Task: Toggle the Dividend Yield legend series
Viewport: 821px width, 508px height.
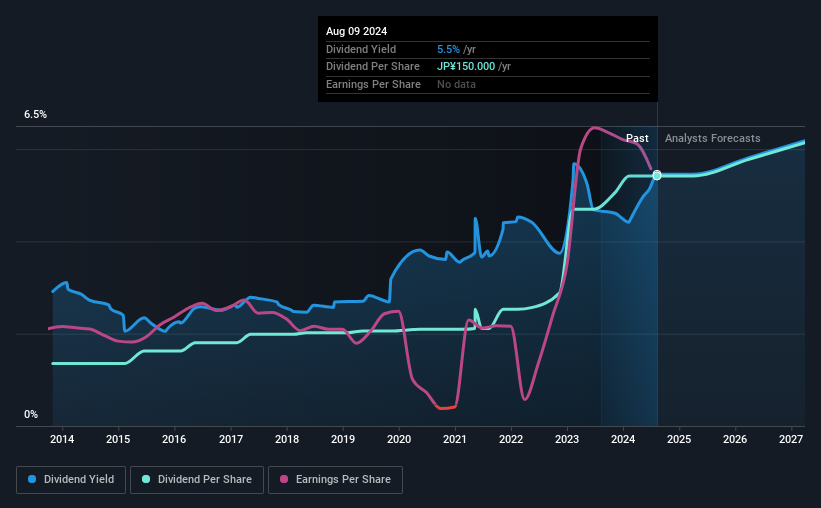Action: (x=71, y=480)
